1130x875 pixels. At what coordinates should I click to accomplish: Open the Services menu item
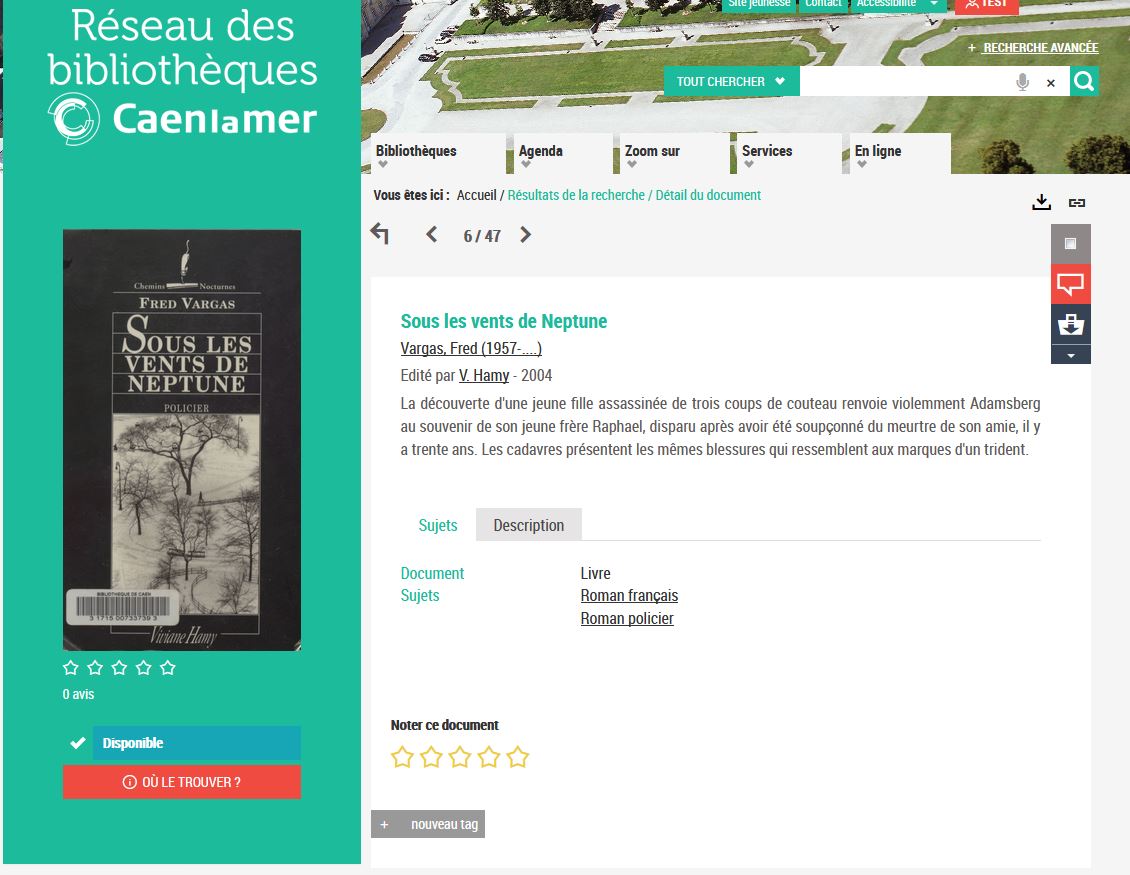(x=767, y=154)
